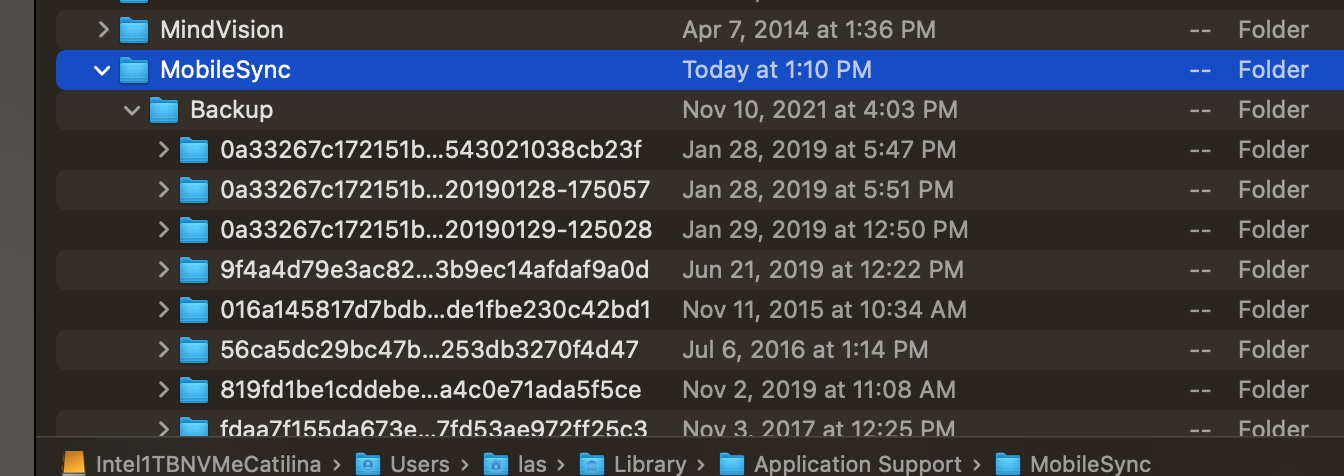Go to Application Support in path bar
Image resolution: width=1344 pixels, height=476 pixels.
[857, 464]
